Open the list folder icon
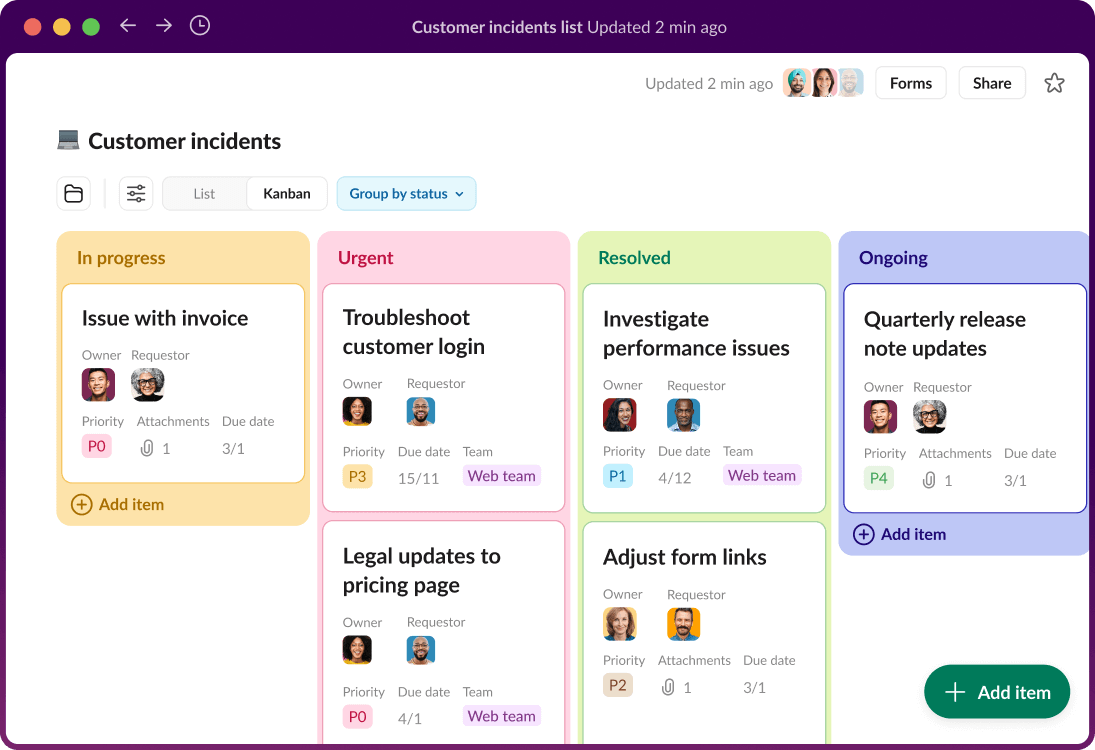Image resolution: width=1095 pixels, height=750 pixels. coord(73,193)
